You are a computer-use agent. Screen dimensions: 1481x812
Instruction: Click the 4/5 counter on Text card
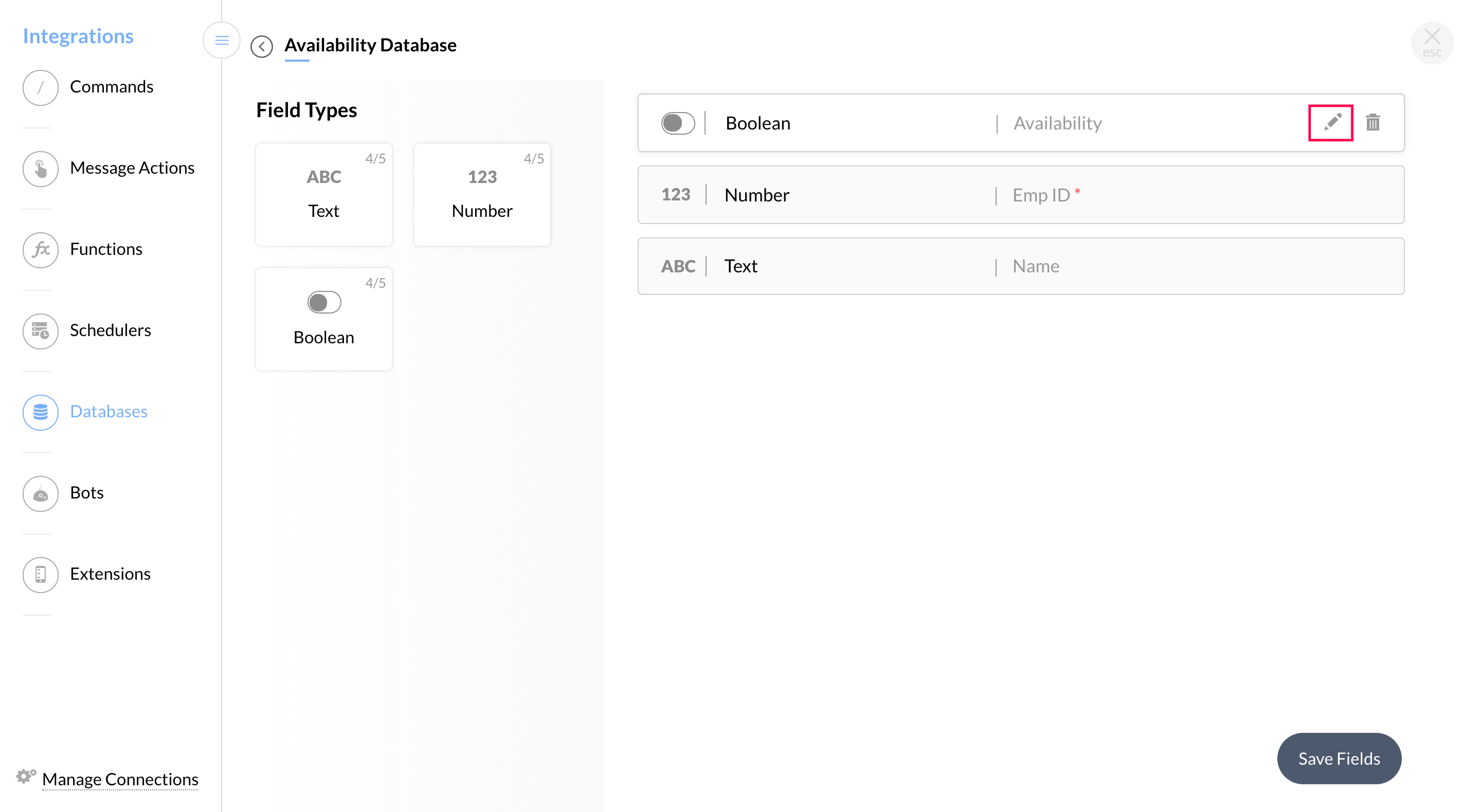[375, 159]
